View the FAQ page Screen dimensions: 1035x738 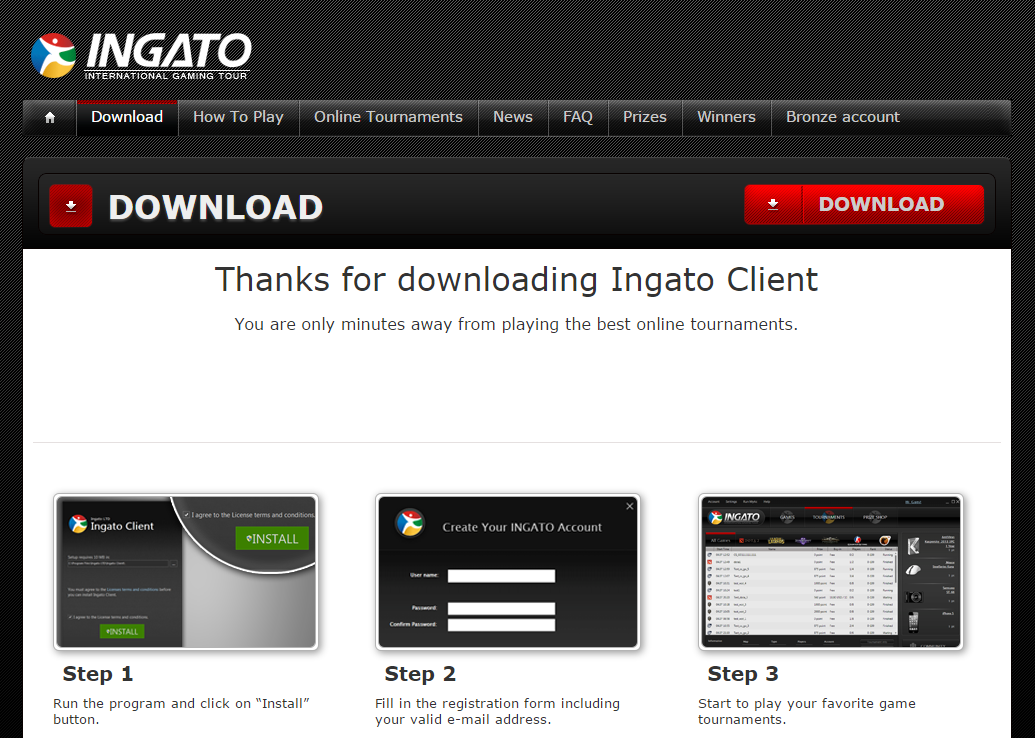click(x=578, y=117)
